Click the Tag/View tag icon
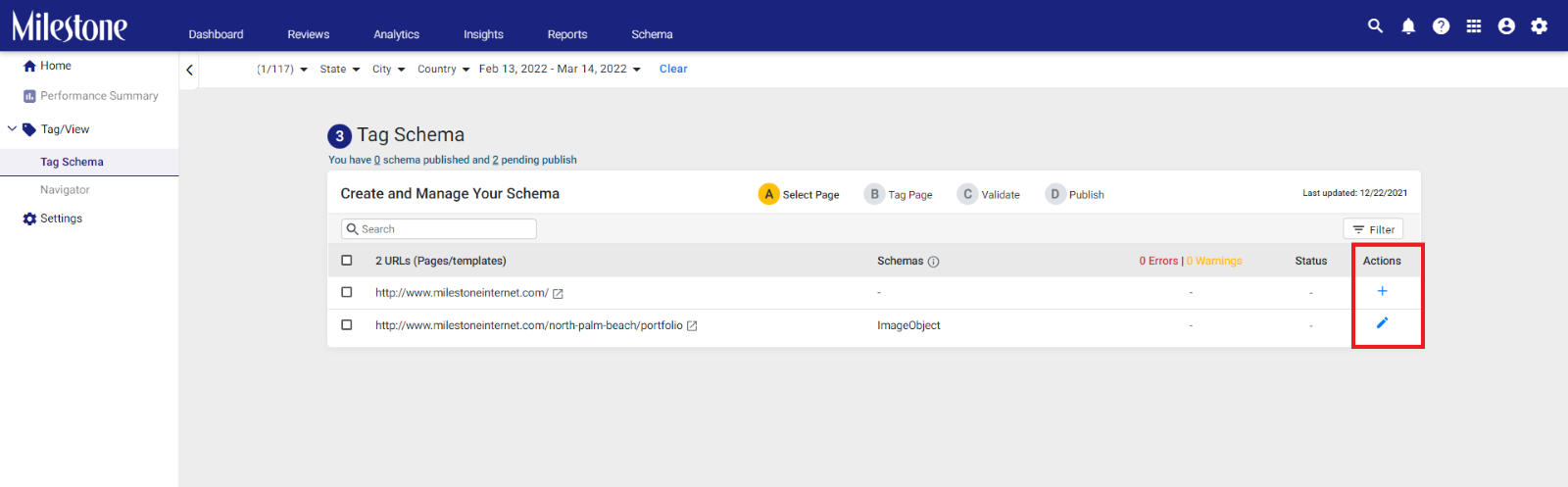The image size is (1568, 487). tap(29, 129)
